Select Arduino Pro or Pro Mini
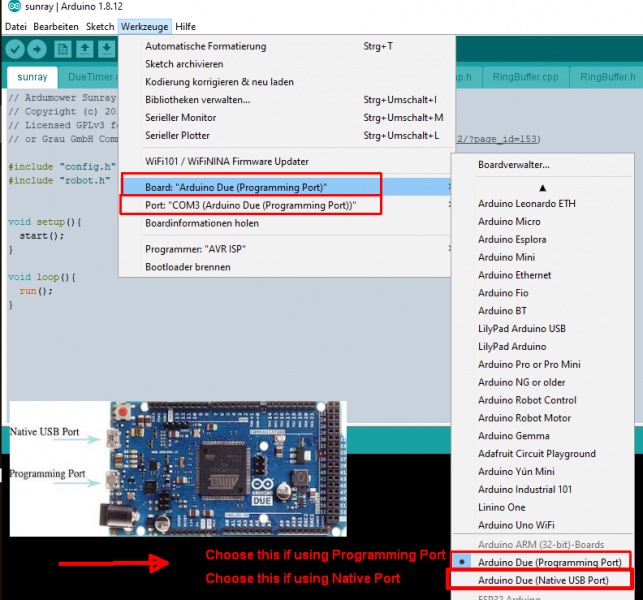 [543, 365]
